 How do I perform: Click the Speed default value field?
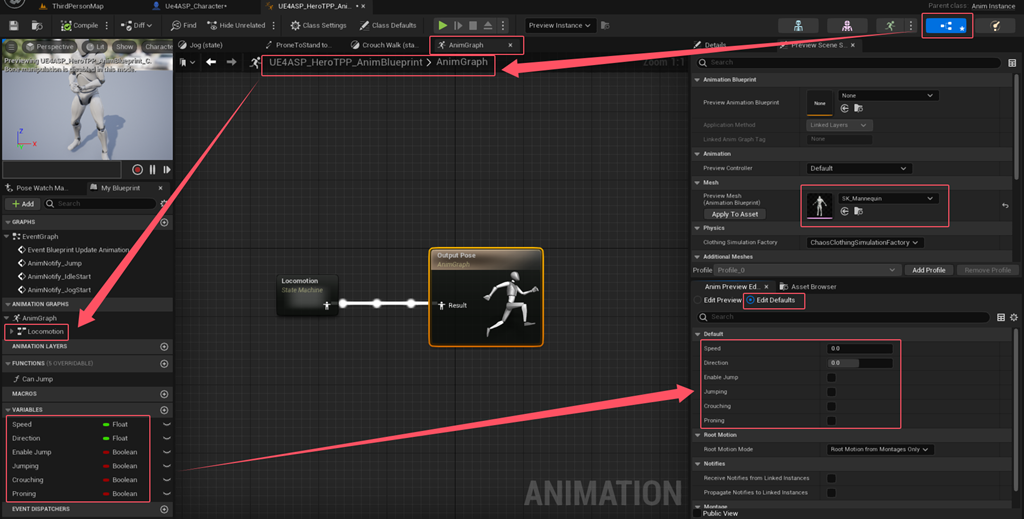click(859, 349)
